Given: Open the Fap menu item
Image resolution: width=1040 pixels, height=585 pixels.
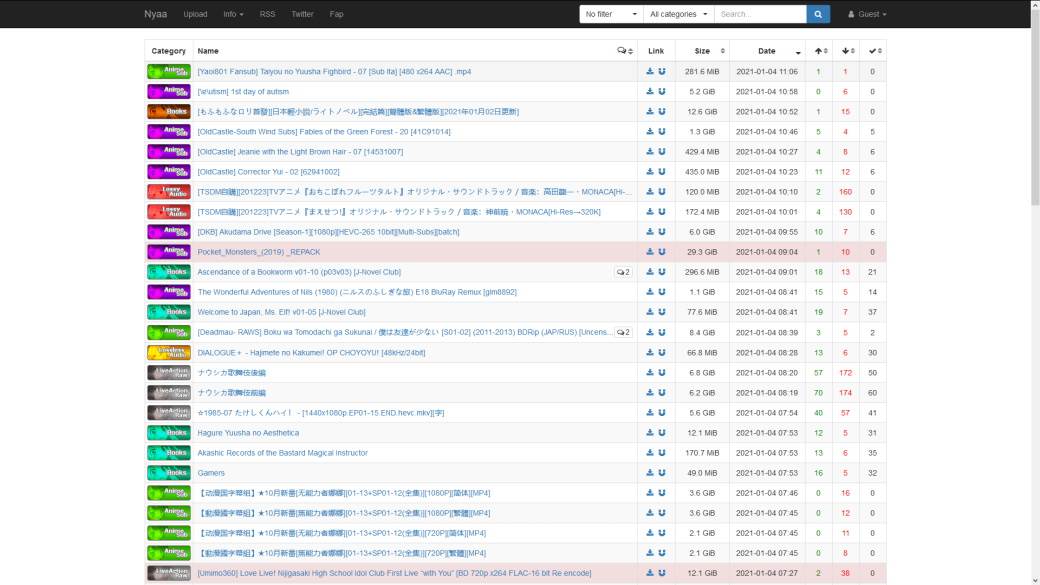Looking at the screenshot, I should coord(336,14).
